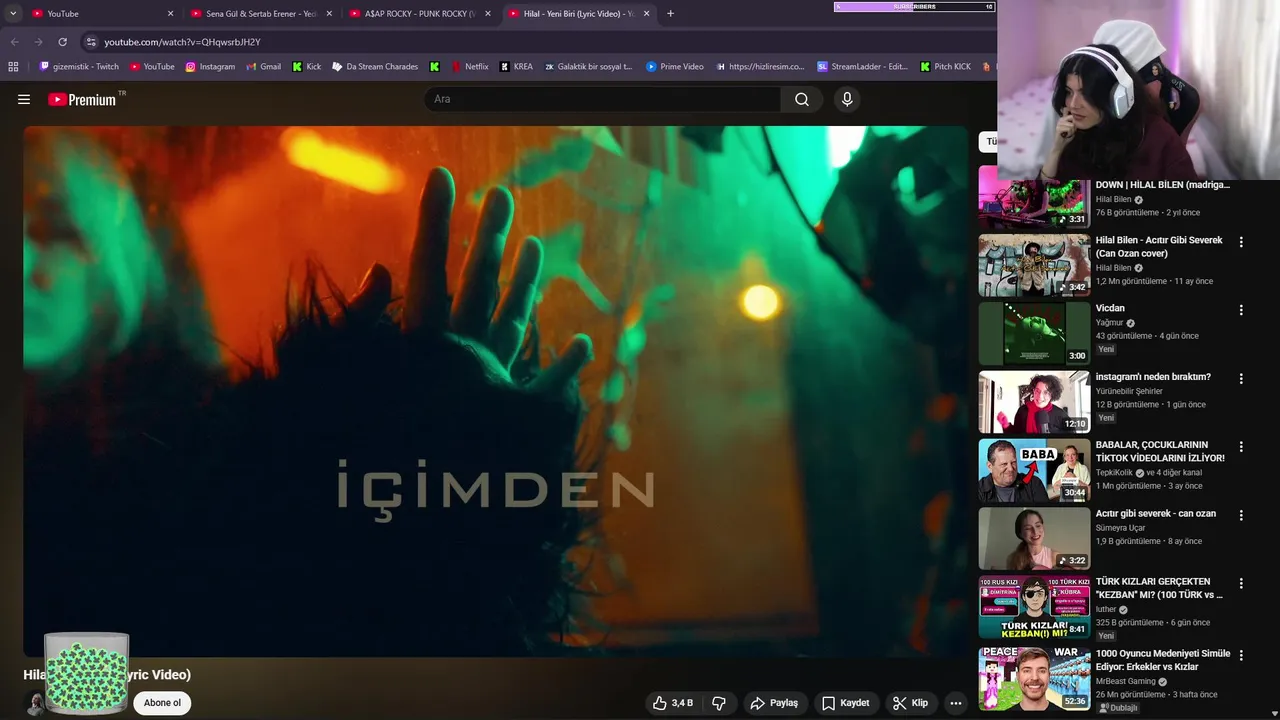This screenshot has width=1280, height=720.
Task: Open Pitch KICK bookmark
Action: click(x=944, y=67)
